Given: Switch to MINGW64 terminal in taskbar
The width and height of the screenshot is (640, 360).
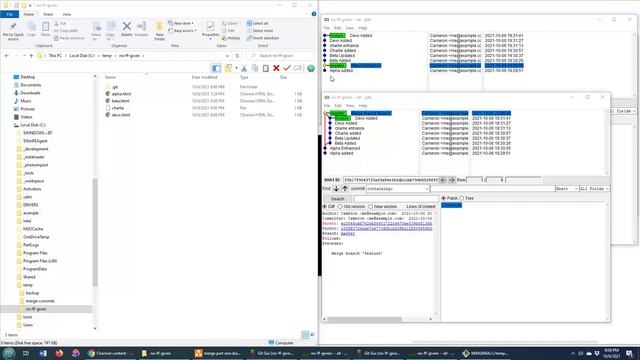Looking at the screenshot, I should tap(485, 353).
